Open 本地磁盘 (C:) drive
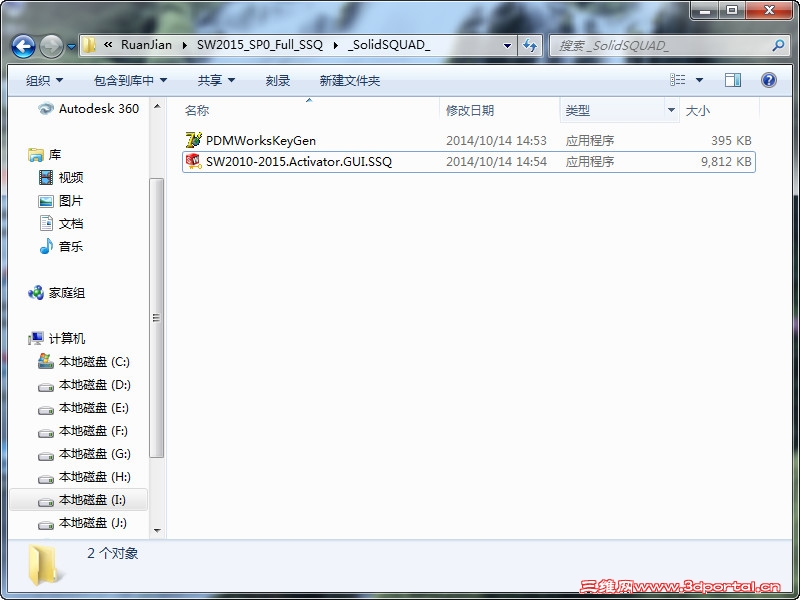The height and width of the screenshot is (600, 800). click(84, 362)
